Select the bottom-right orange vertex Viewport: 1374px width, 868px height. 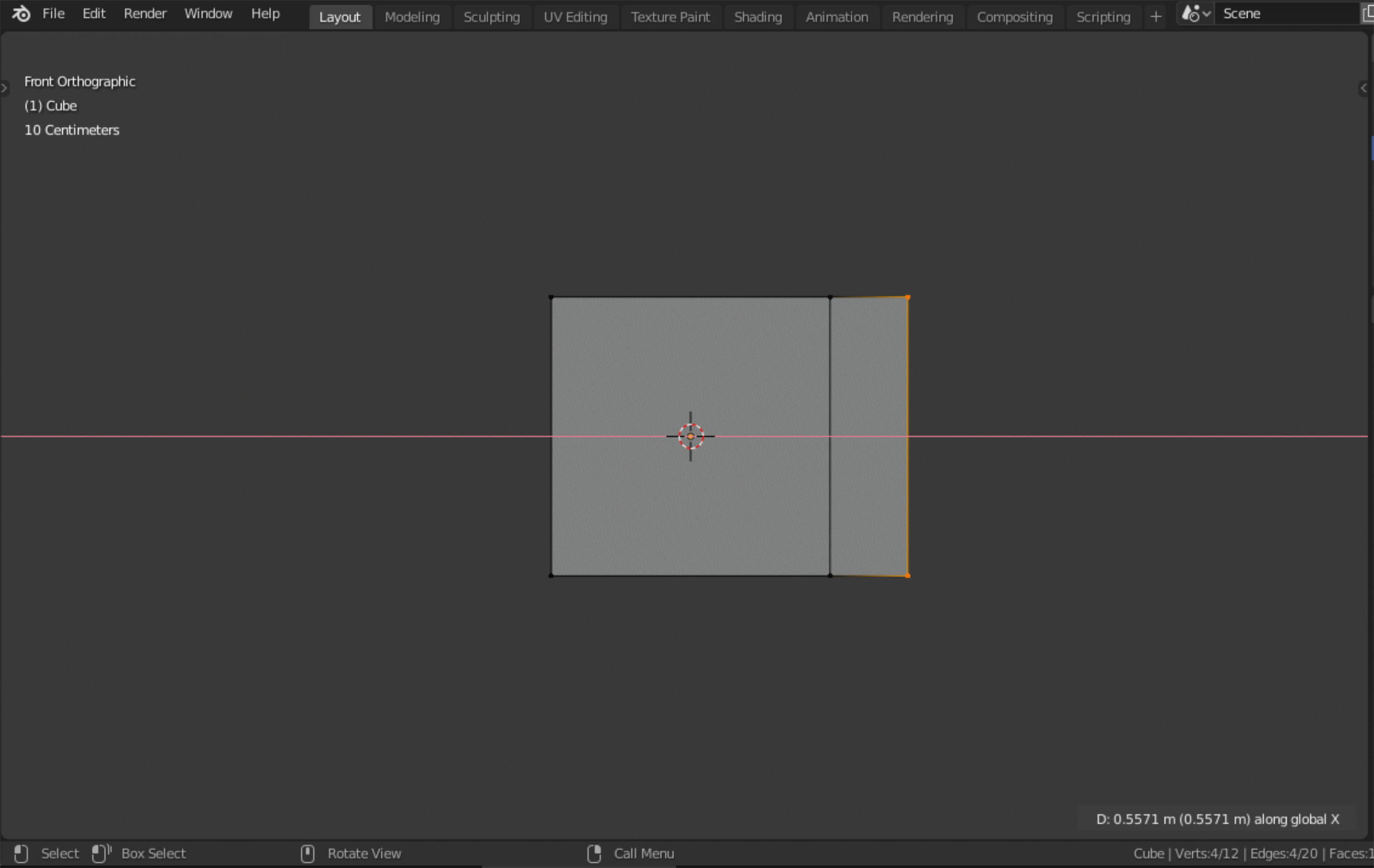908,575
